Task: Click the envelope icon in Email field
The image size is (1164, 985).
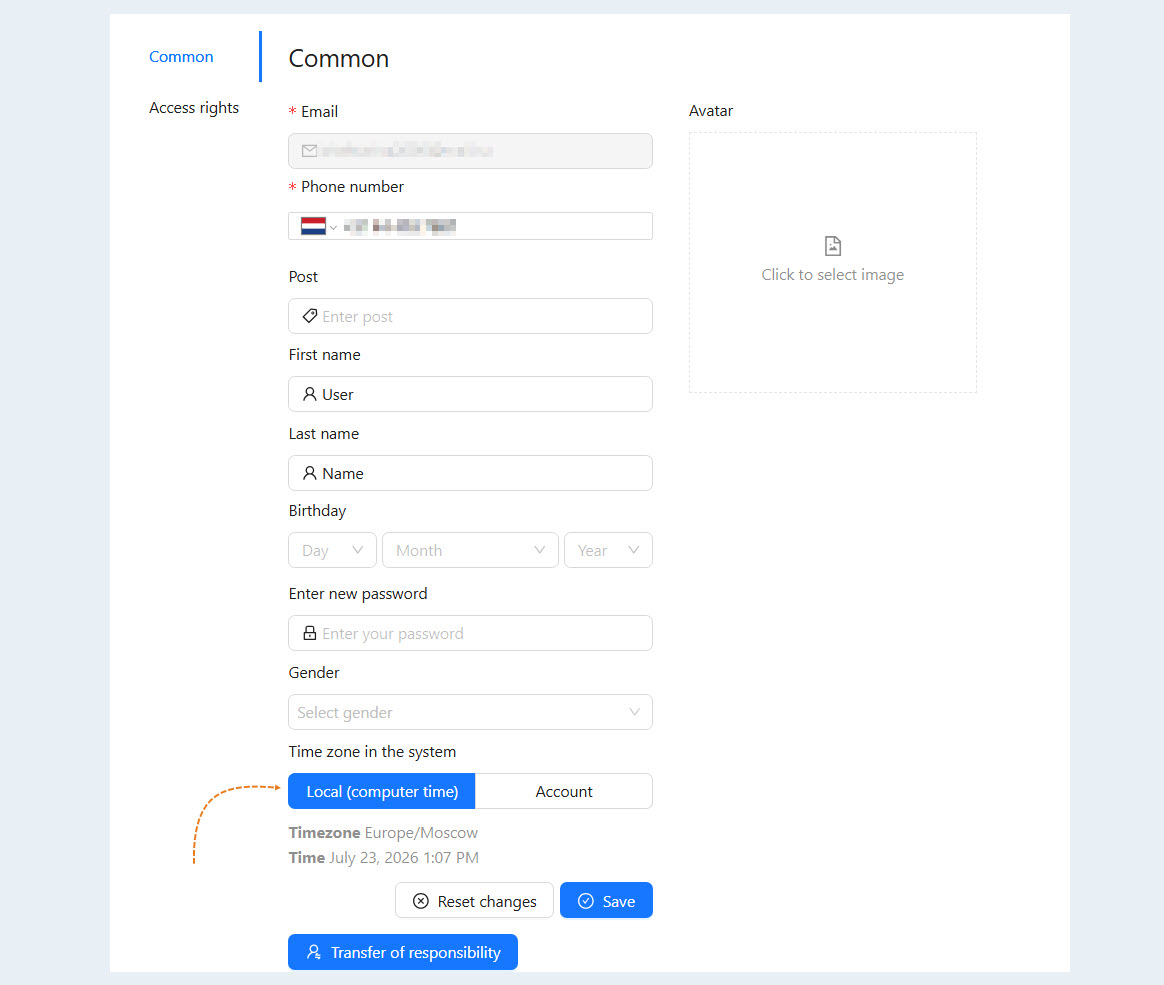Action: [310, 151]
